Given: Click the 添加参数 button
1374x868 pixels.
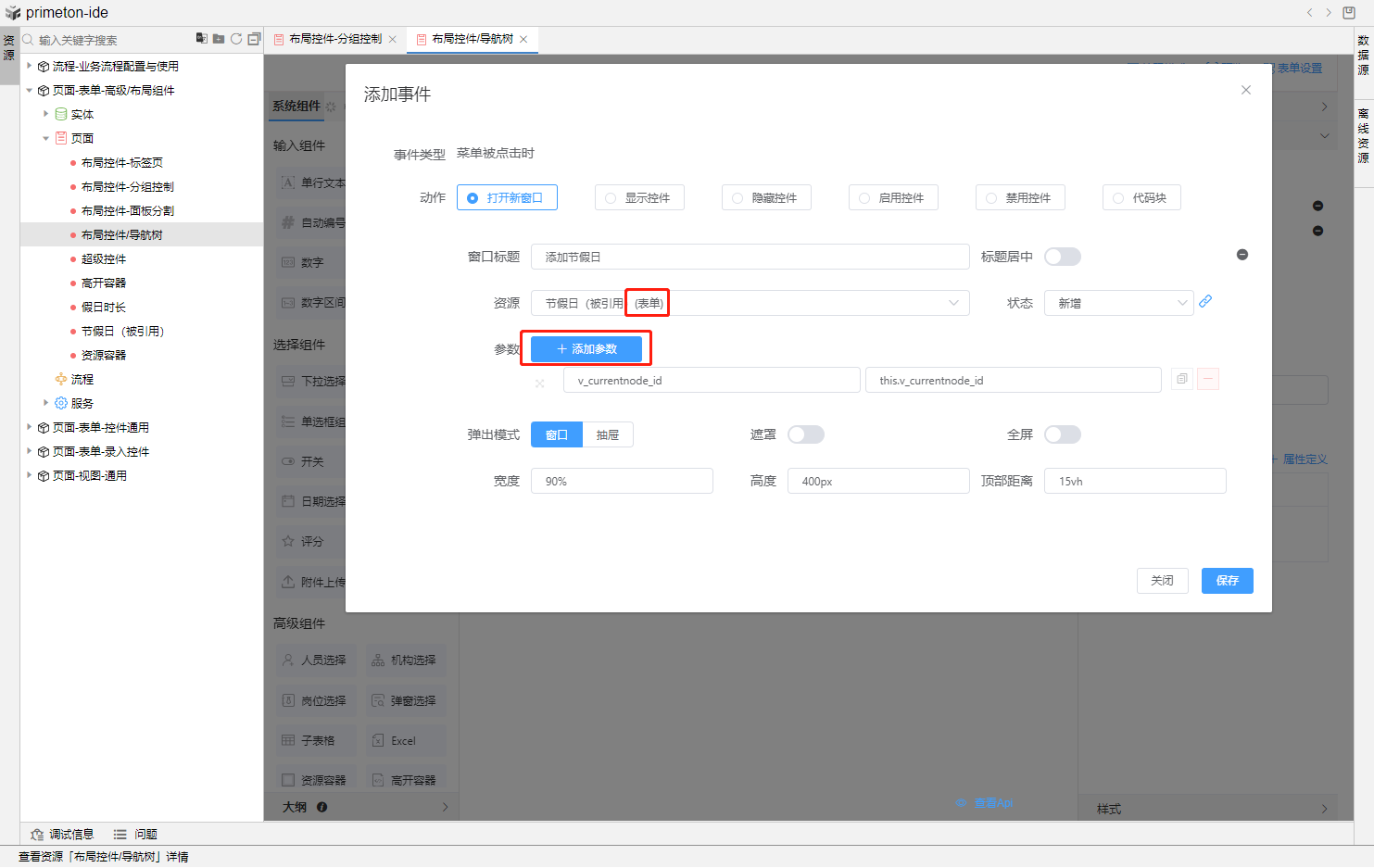Looking at the screenshot, I should pos(586,349).
